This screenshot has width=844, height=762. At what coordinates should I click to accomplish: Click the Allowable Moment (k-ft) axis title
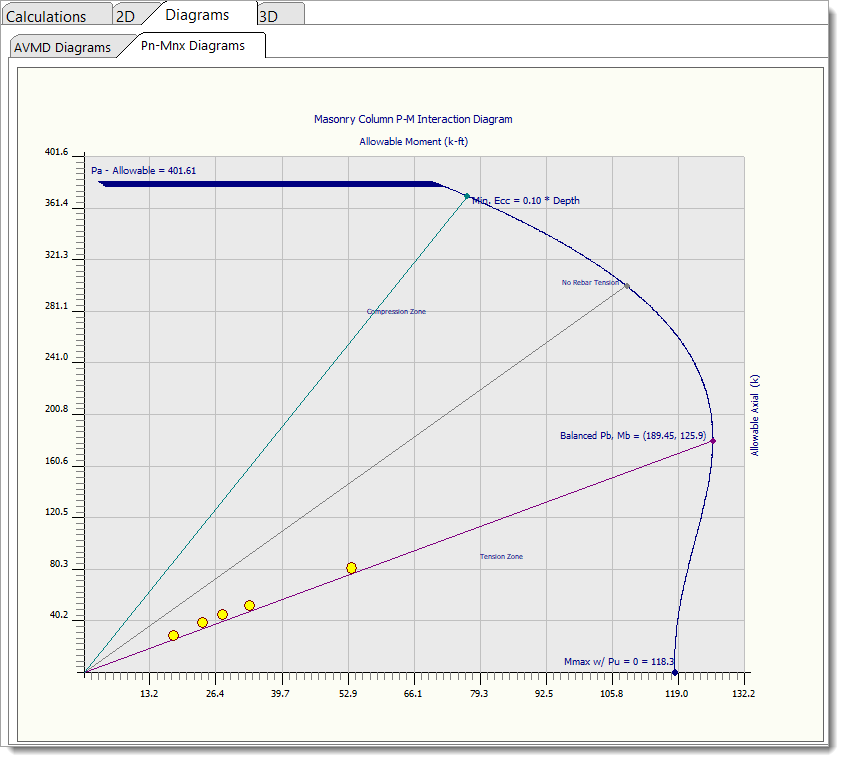[x=413, y=142]
